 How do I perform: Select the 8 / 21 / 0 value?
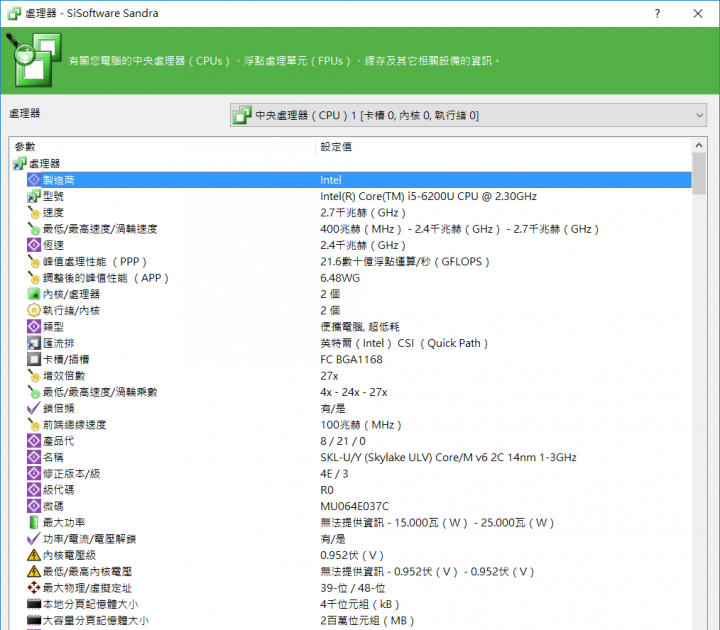tap(343, 441)
